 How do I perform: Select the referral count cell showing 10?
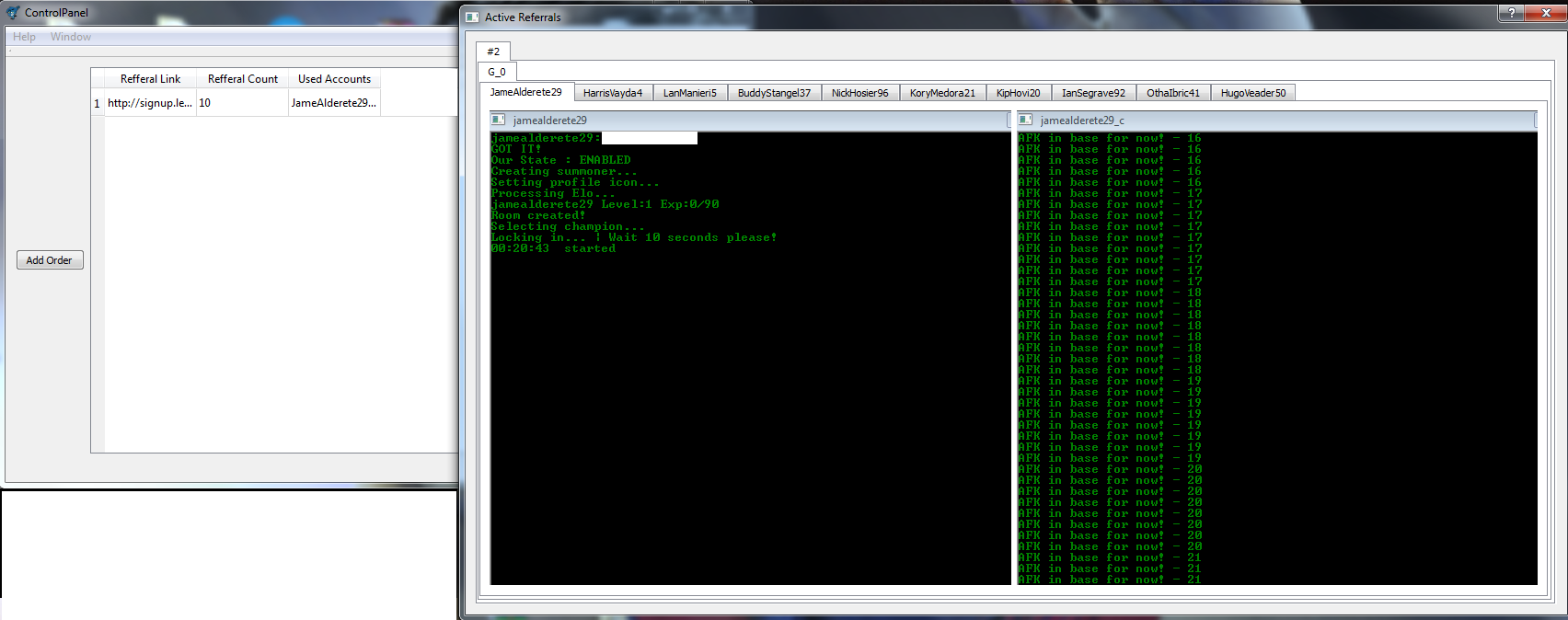tap(242, 103)
